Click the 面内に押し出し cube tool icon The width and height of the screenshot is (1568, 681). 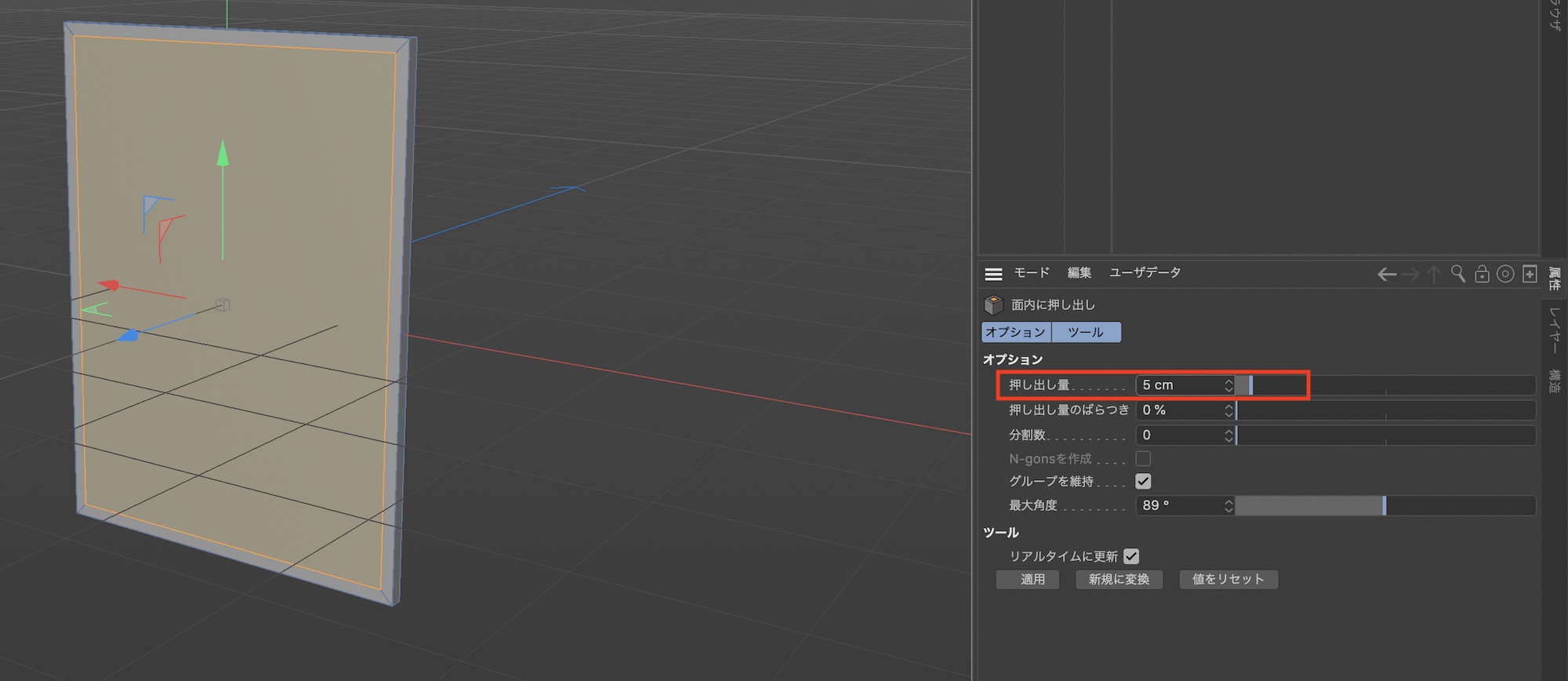click(993, 304)
